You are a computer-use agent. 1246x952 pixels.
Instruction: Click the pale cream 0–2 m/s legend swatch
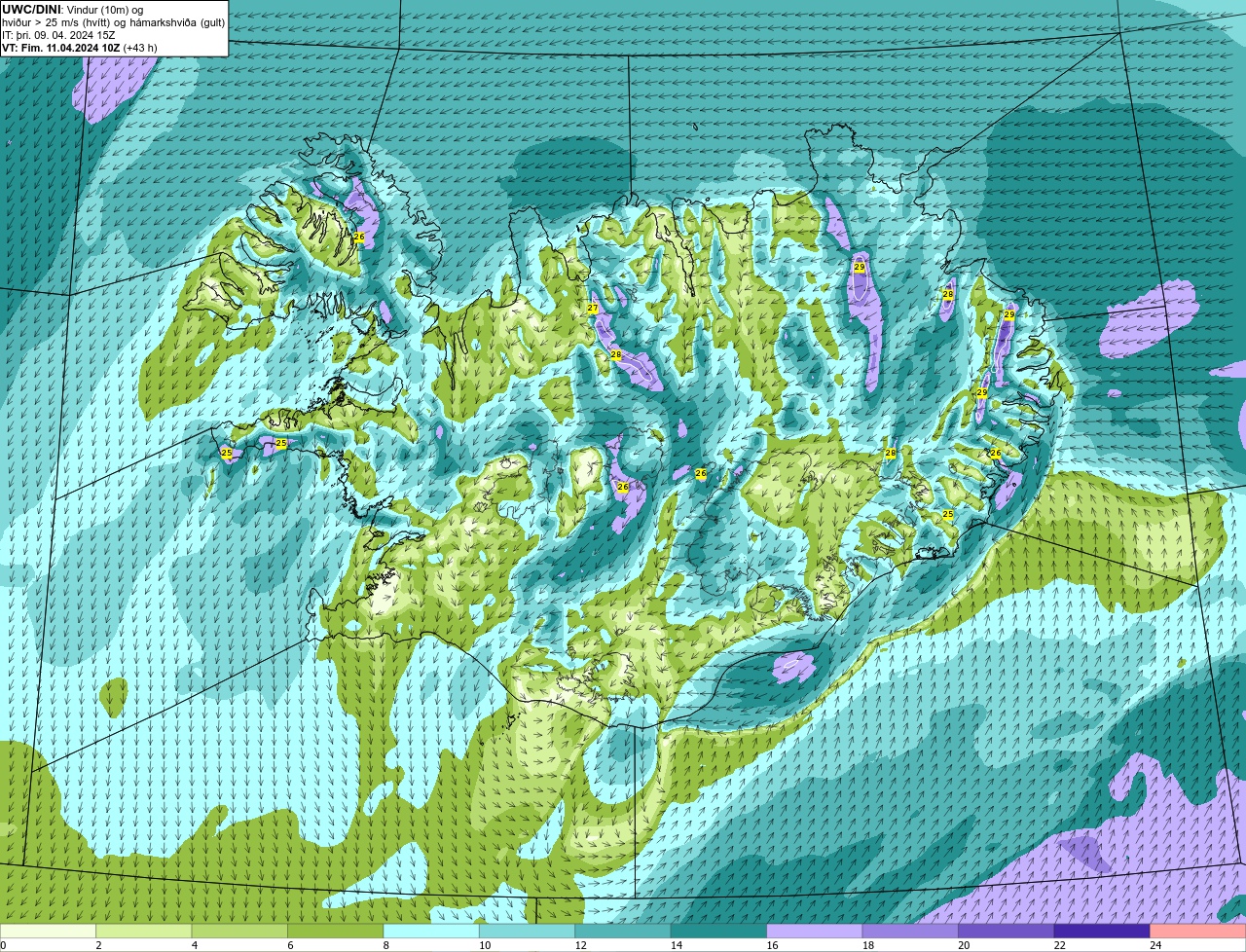click(49, 932)
